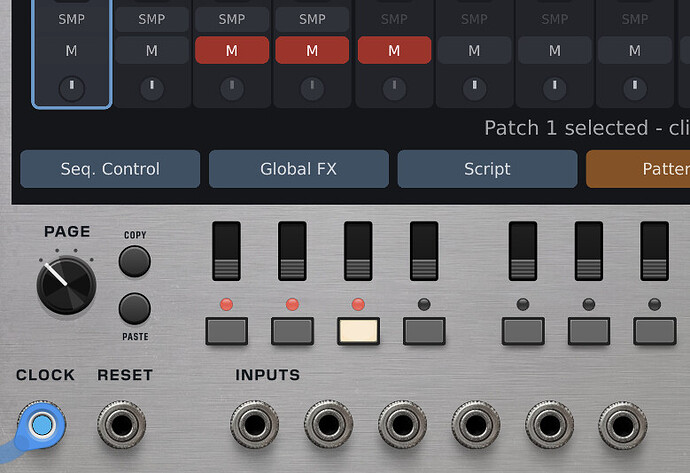Click the seventh gray step button

tap(655, 331)
